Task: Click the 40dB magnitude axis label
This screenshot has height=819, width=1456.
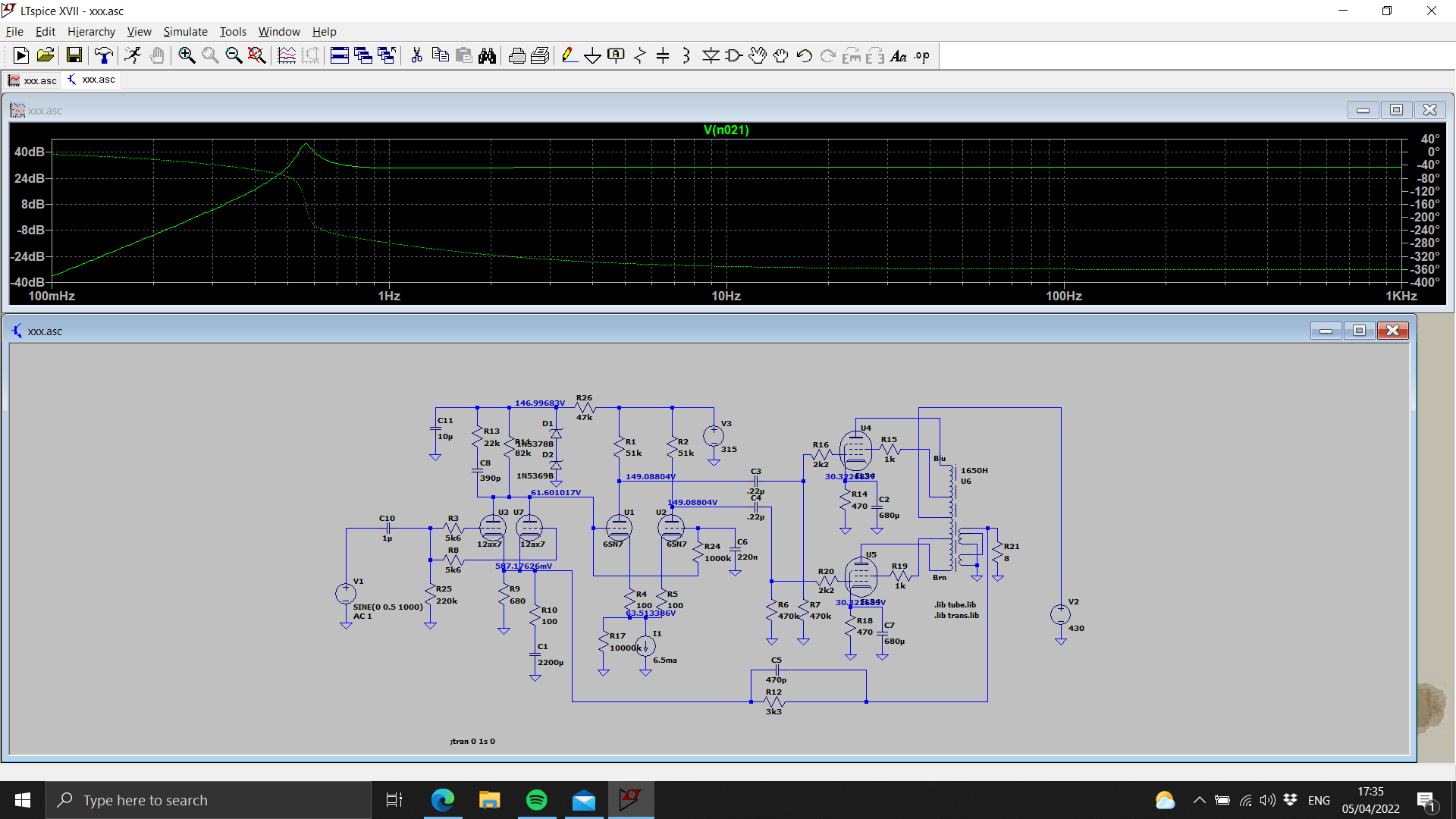Action: (30, 152)
